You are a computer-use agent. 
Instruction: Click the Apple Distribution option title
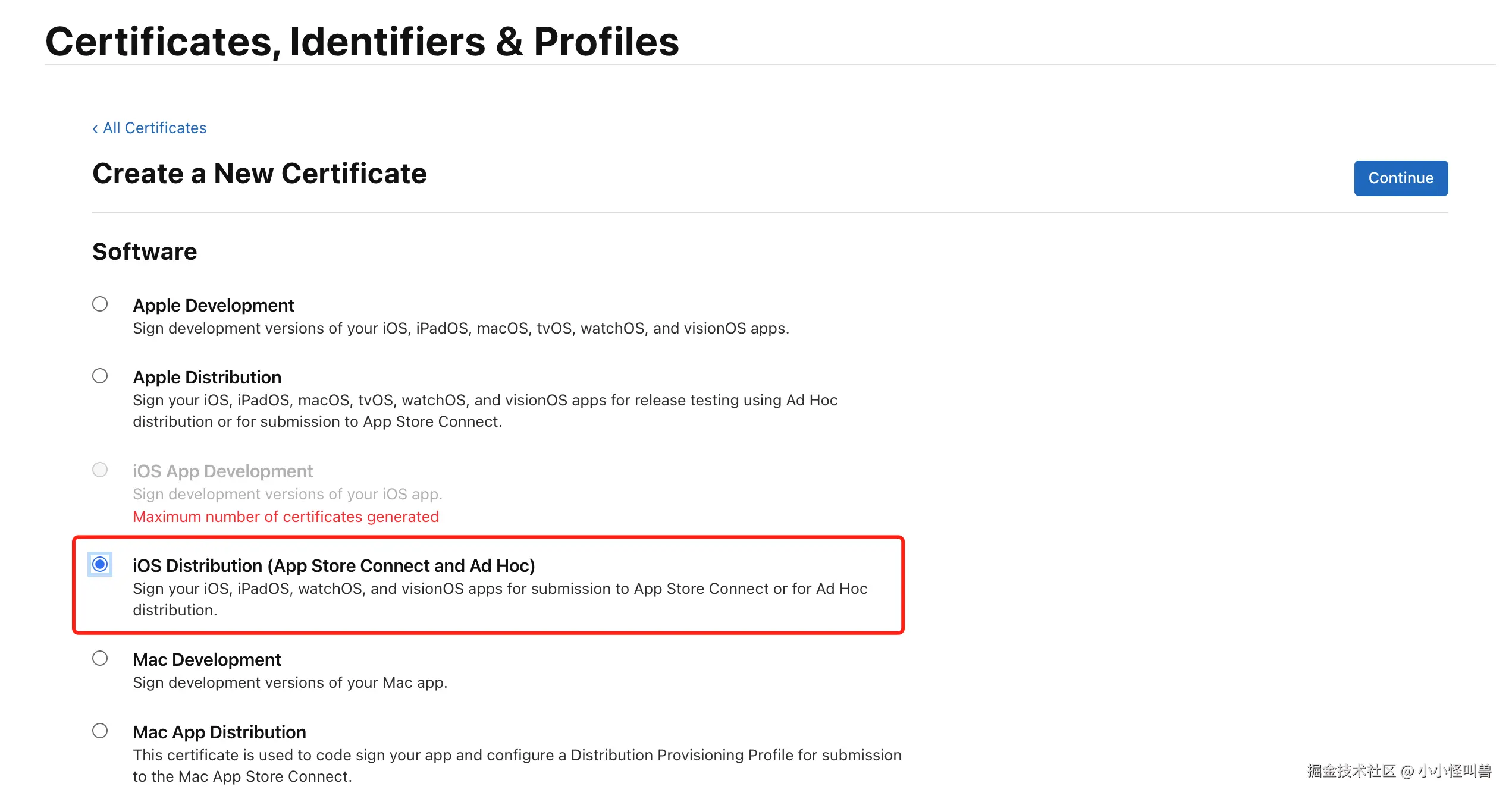pos(207,378)
